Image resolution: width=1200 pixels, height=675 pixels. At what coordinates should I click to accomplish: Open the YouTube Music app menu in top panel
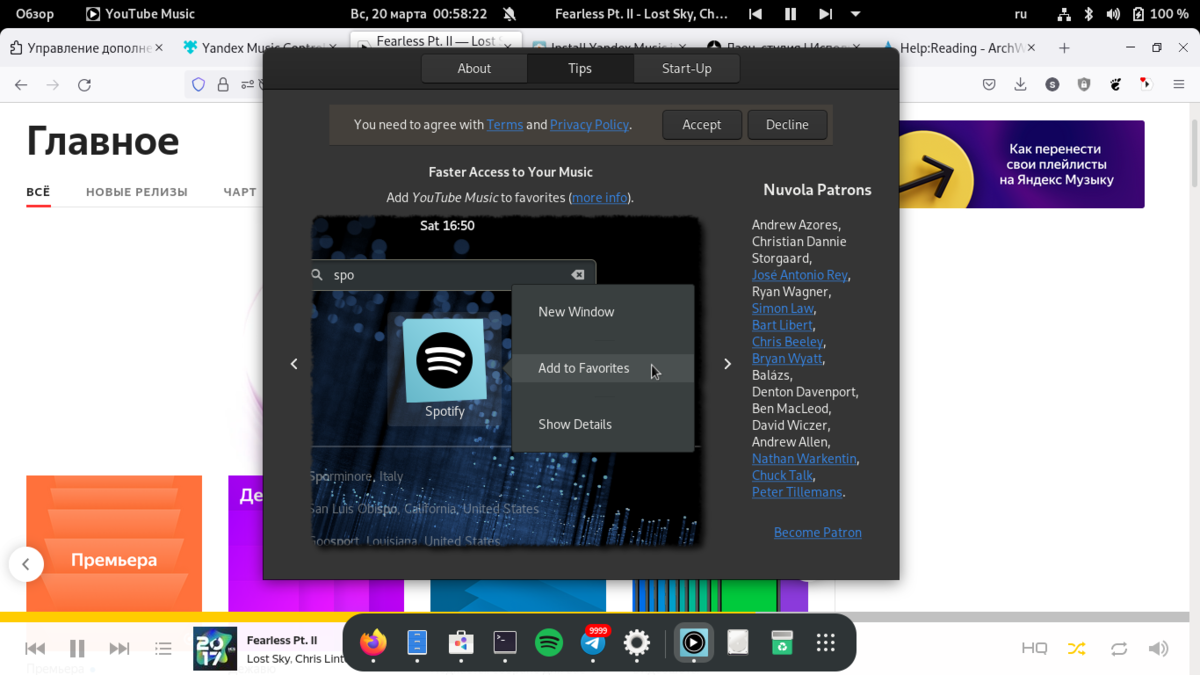tap(140, 14)
